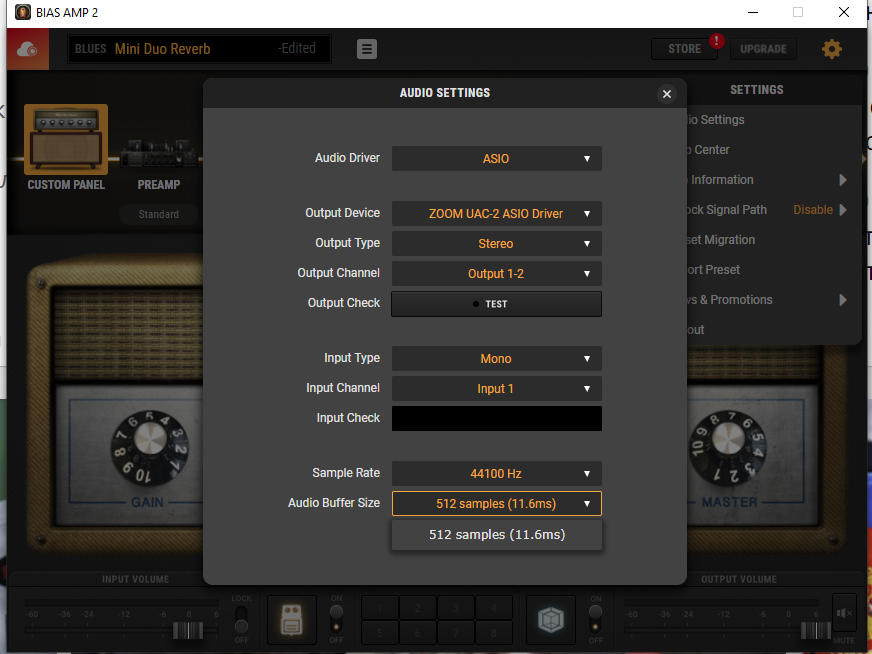The width and height of the screenshot is (872, 654).
Task: Select preset slot 8
Action: click(x=493, y=632)
